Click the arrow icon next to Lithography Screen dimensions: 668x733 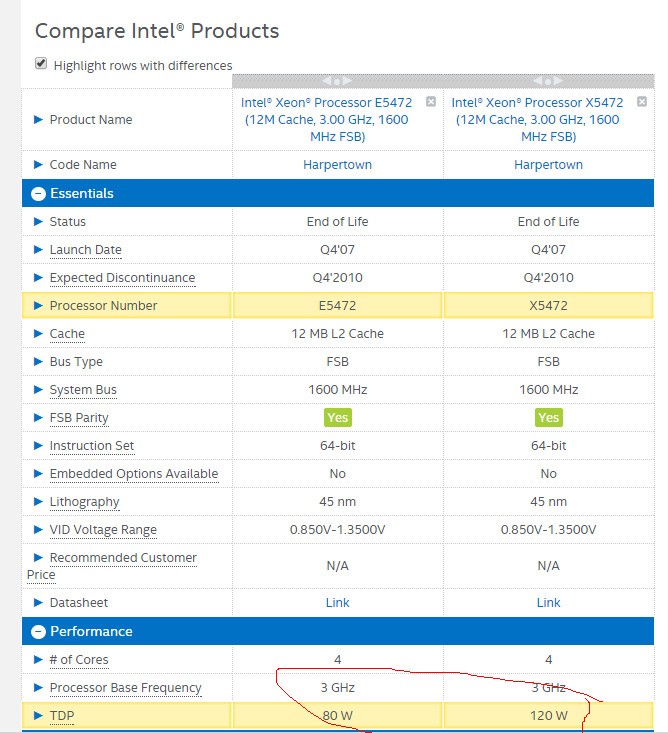pos(38,502)
